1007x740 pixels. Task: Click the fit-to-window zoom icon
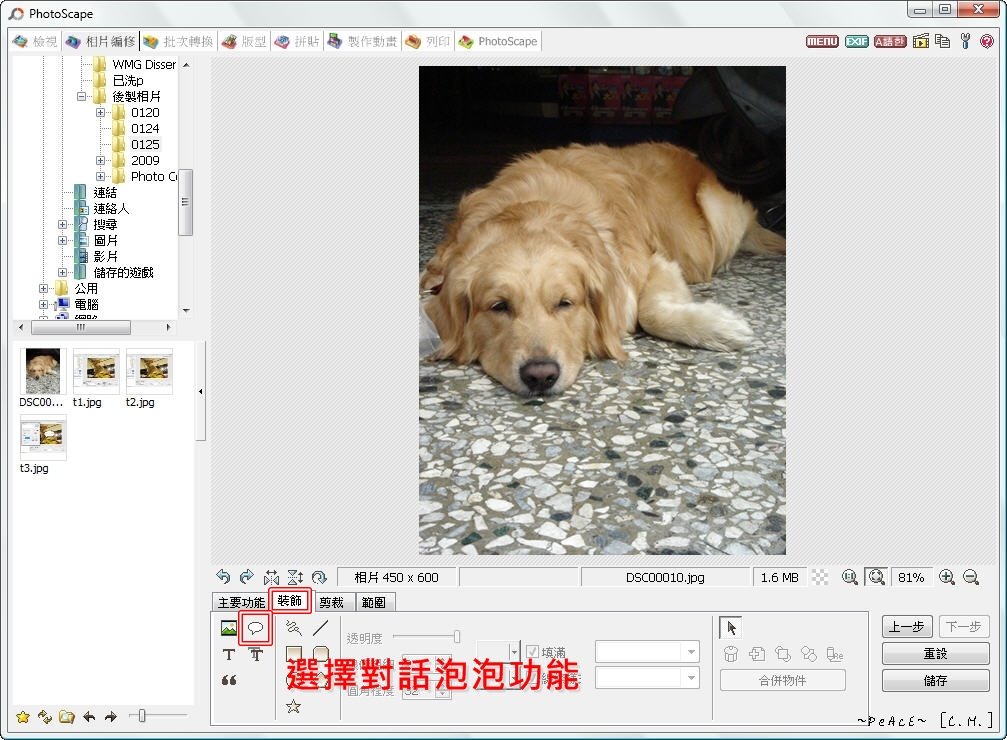click(876, 577)
